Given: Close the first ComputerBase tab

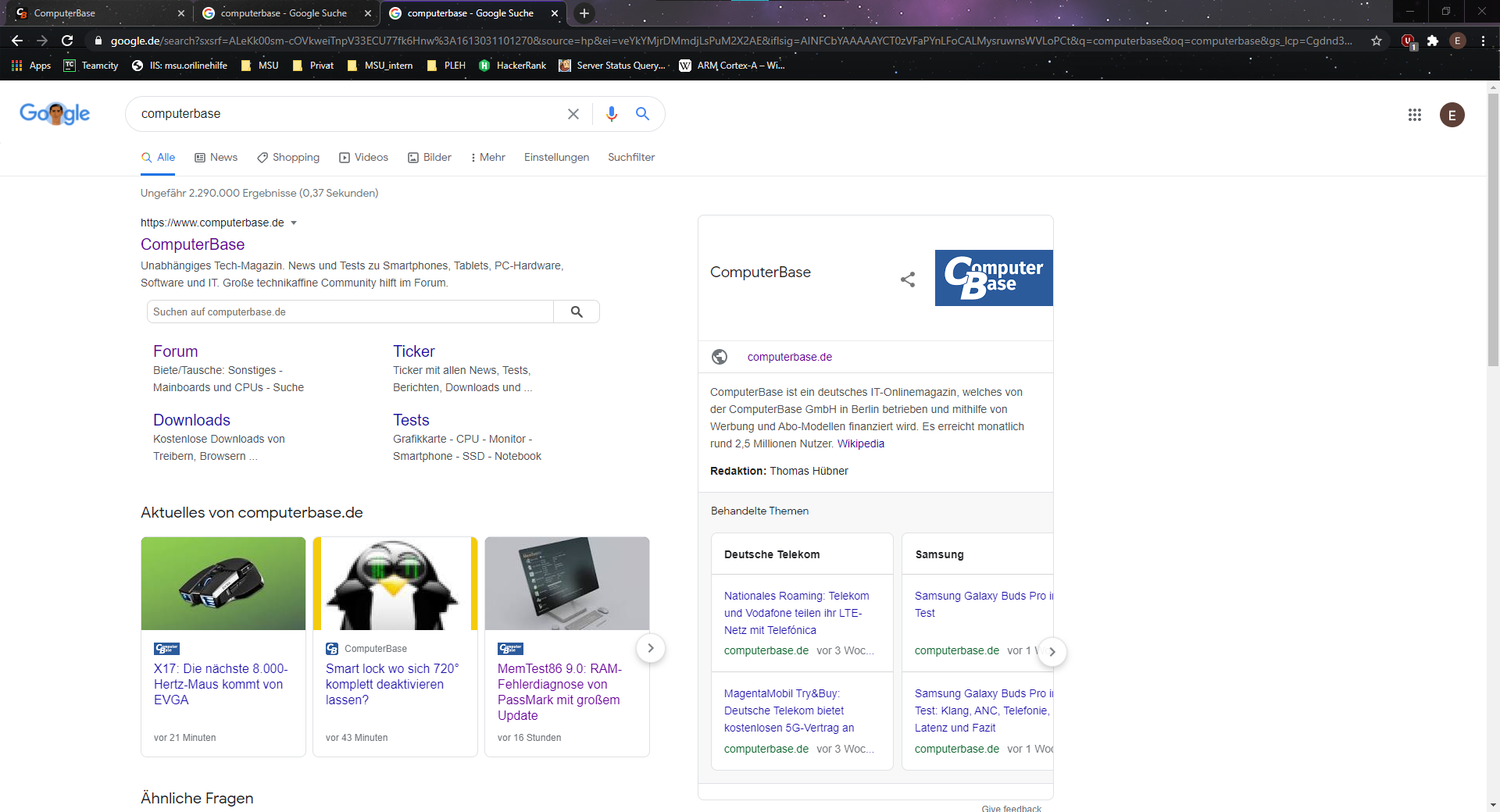Looking at the screenshot, I should coord(181,13).
